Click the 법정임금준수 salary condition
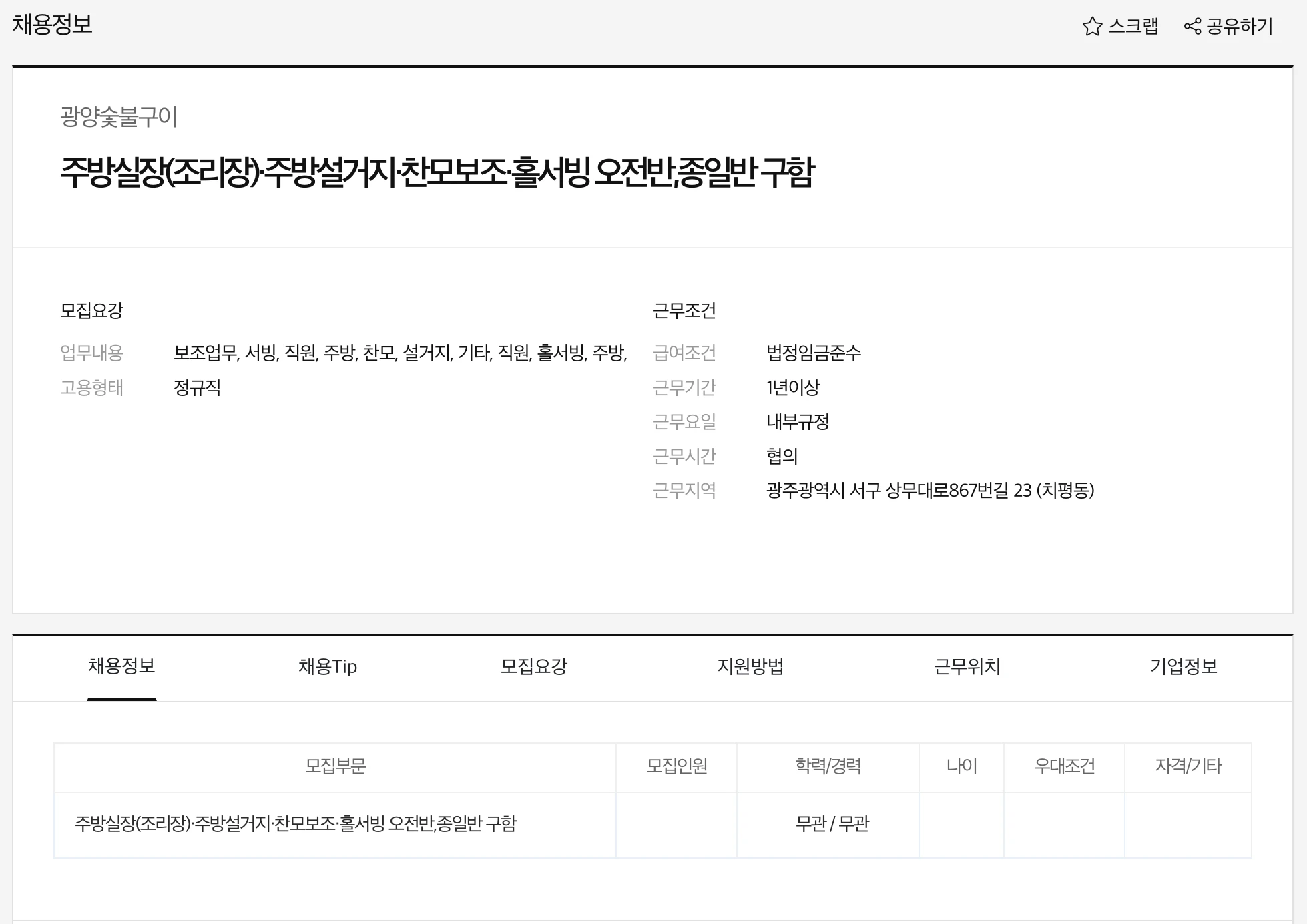The image size is (1307, 924). click(x=813, y=353)
